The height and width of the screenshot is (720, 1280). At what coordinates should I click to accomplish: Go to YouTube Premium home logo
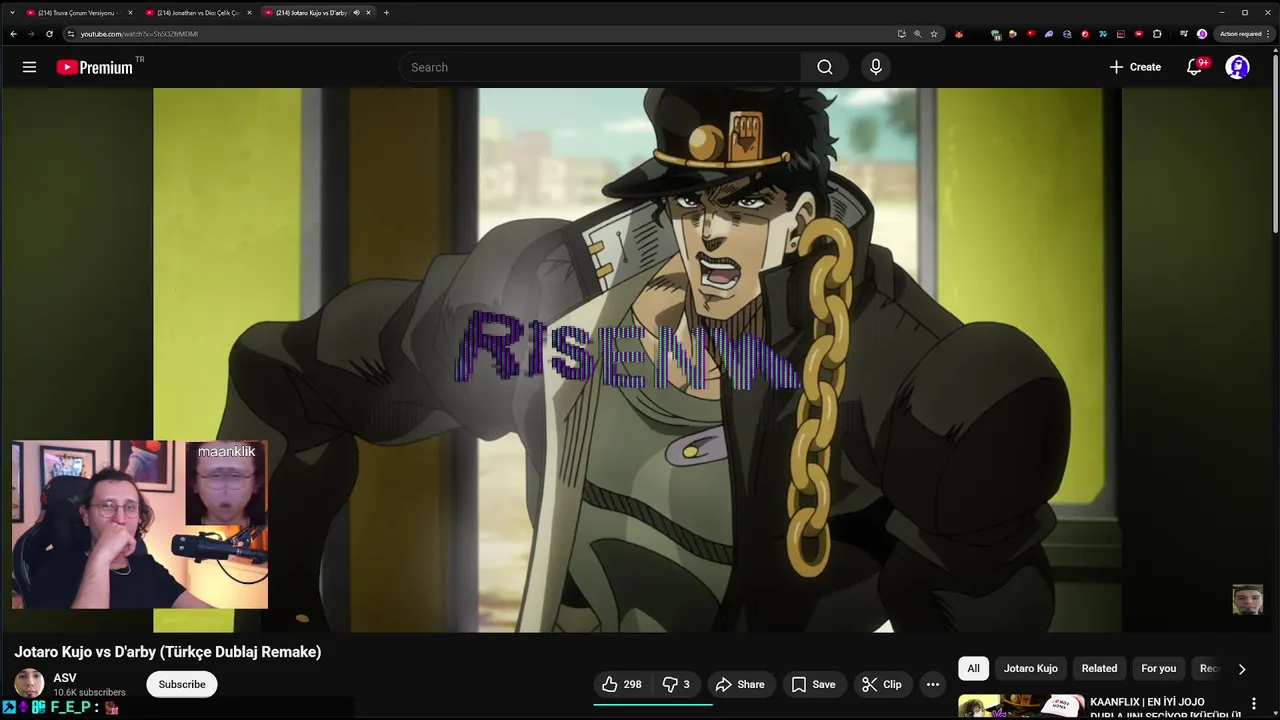click(94, 67)
